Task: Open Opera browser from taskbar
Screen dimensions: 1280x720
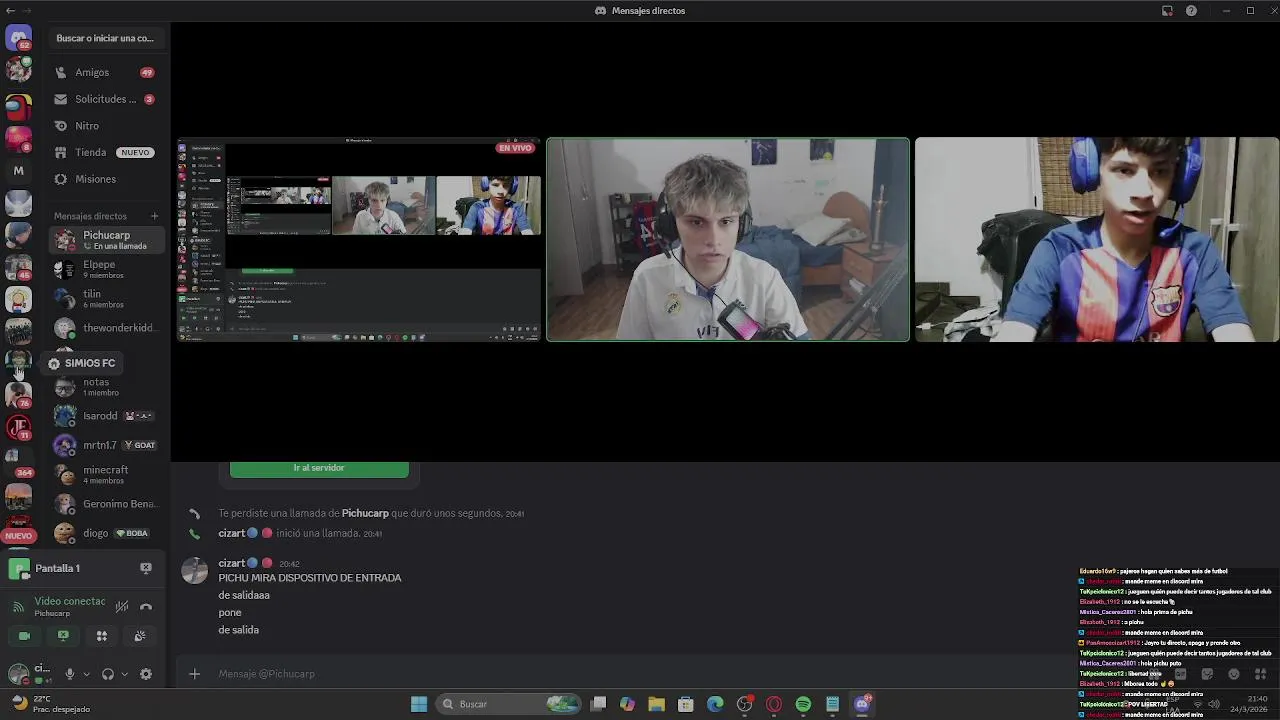Action: 774,704
